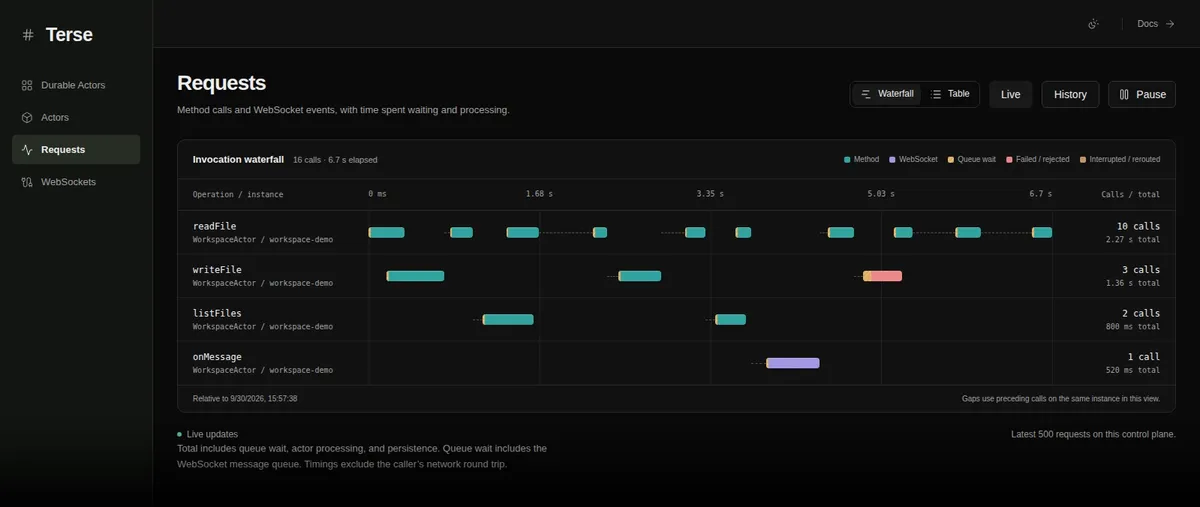Click the Requests pulse icon
The height and width of the screenshot is (507, 1200).
click(x=27, y=149)
